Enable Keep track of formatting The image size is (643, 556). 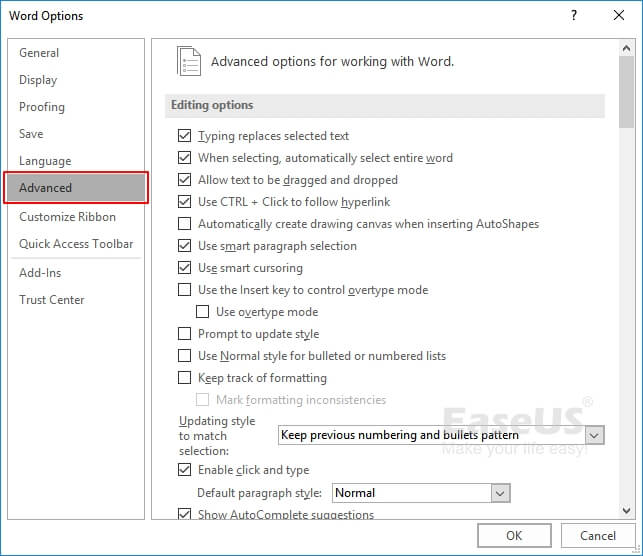click(184, 378)
